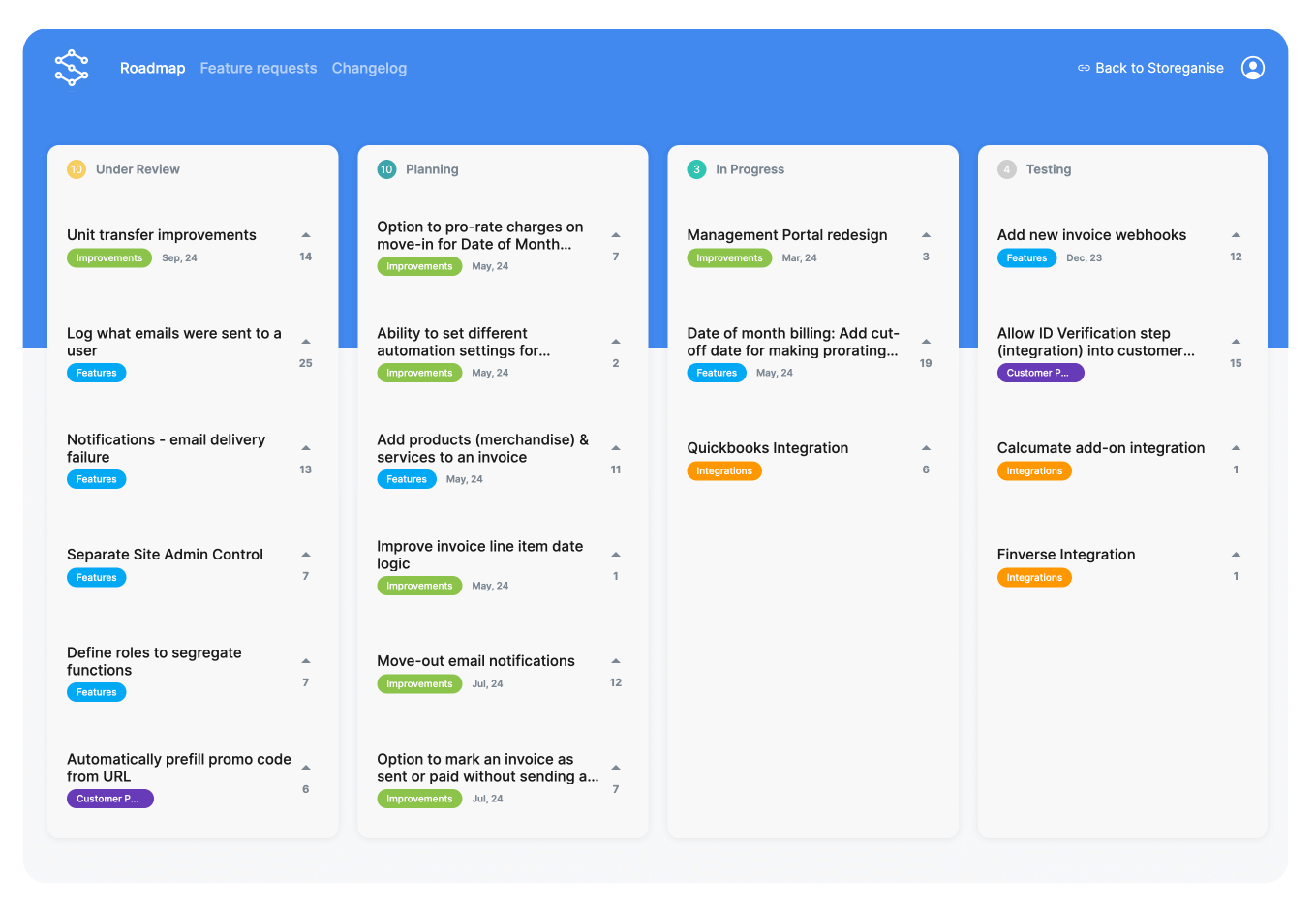The image size is (1316, 907).
Task: Open the Changelog tab
Action: tap(369, 68)
